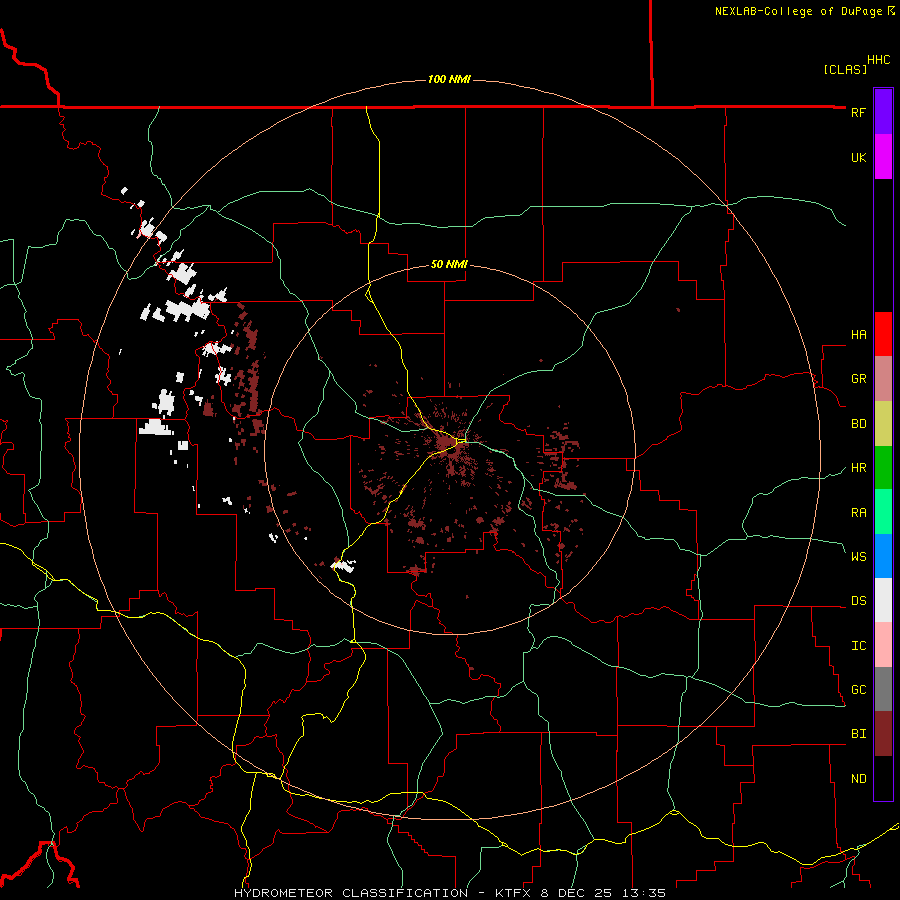Click the HR green legend swatch

coord(883,468)
